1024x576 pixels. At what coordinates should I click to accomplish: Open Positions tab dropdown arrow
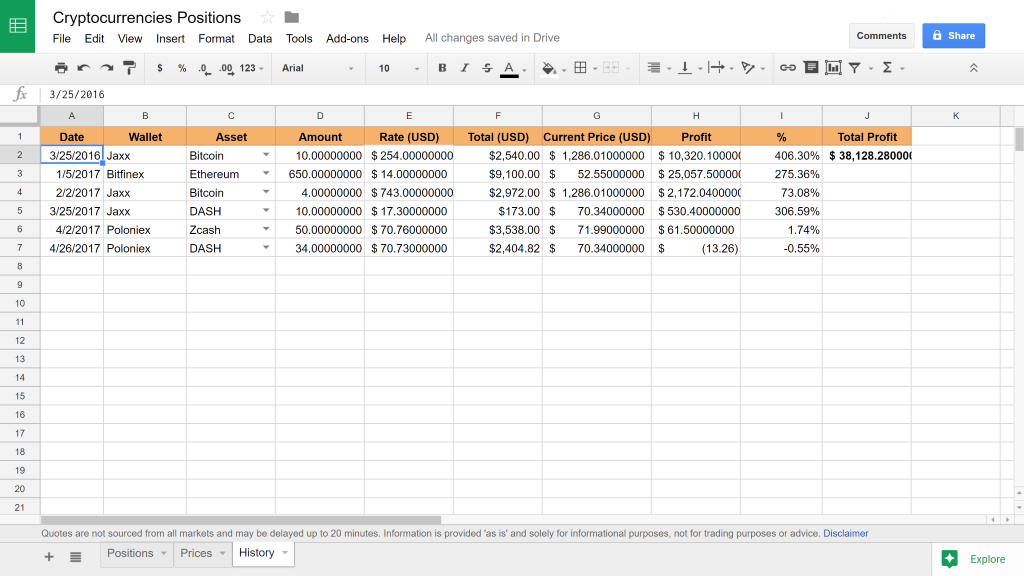pos(164,553)
